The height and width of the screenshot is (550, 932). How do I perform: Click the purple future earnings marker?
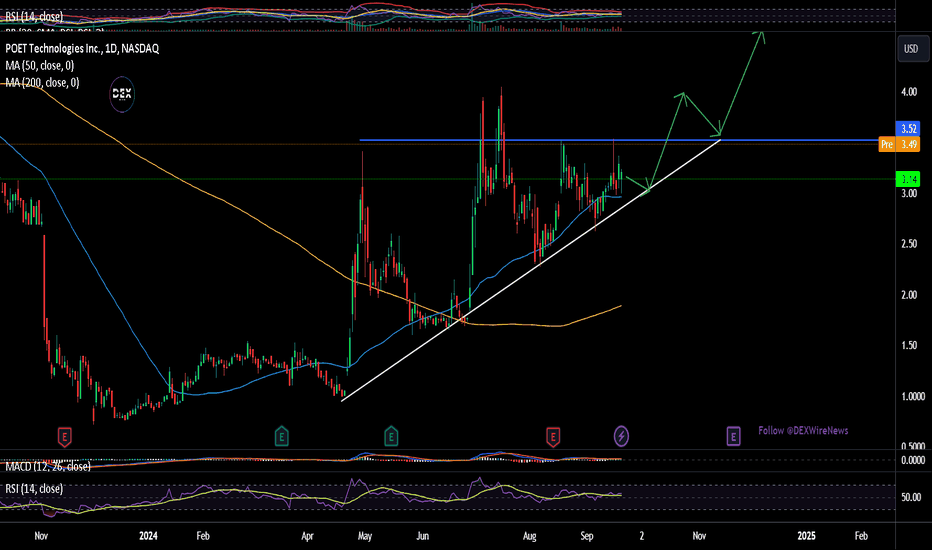[x=733, y=437]
